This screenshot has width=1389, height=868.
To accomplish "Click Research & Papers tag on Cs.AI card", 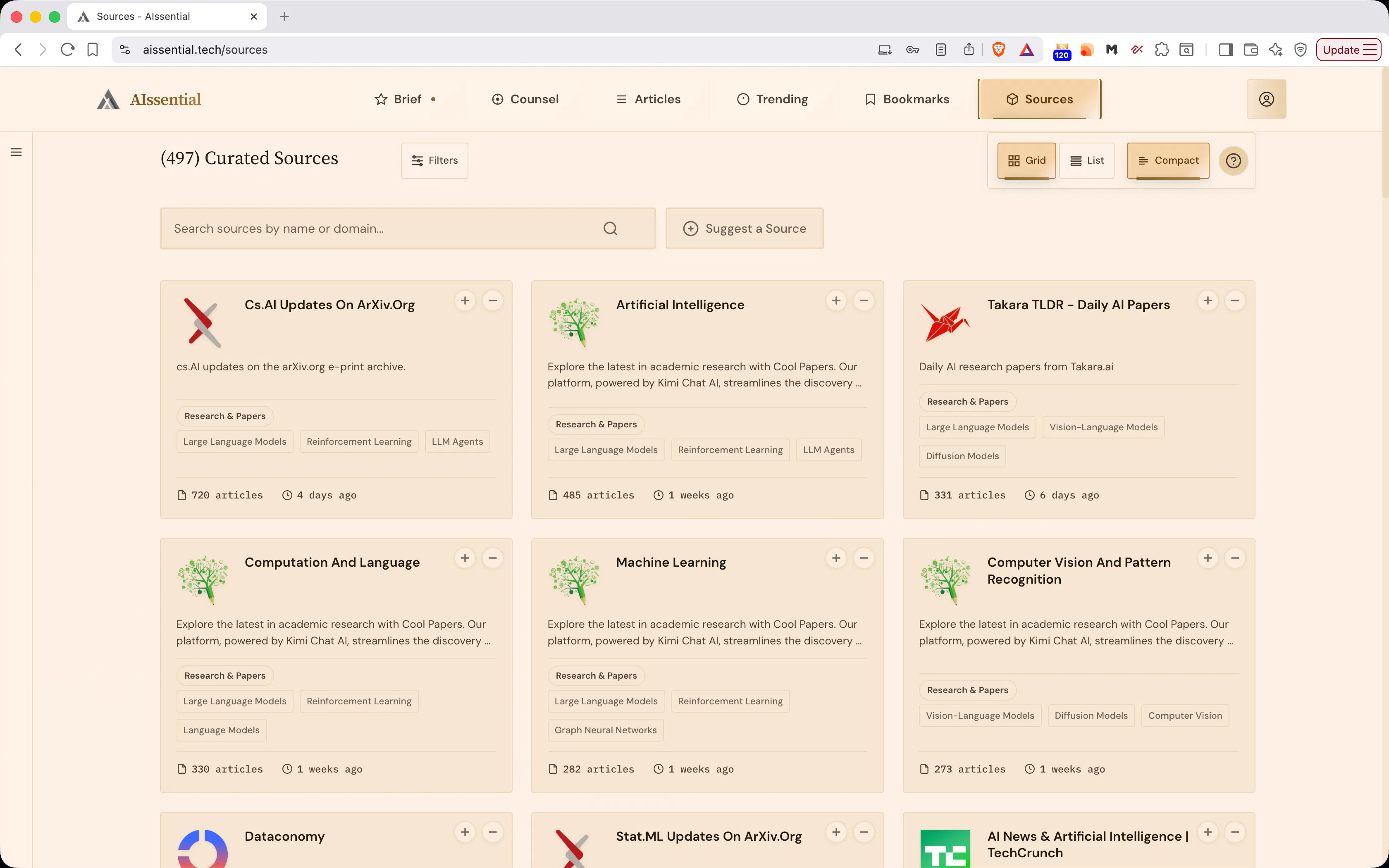I will (x=225, y=416).
